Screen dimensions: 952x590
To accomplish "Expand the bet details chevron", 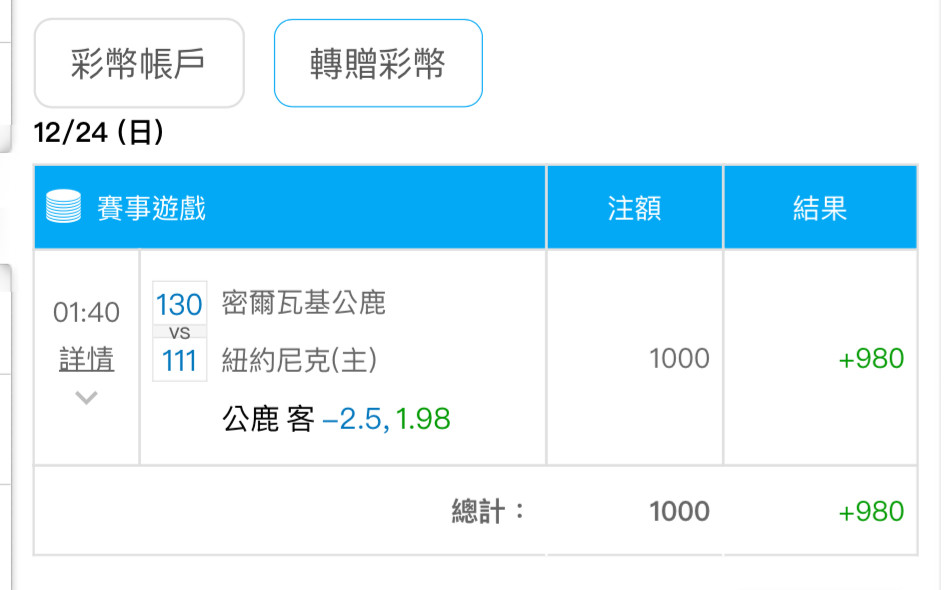I will coord(86,398).
